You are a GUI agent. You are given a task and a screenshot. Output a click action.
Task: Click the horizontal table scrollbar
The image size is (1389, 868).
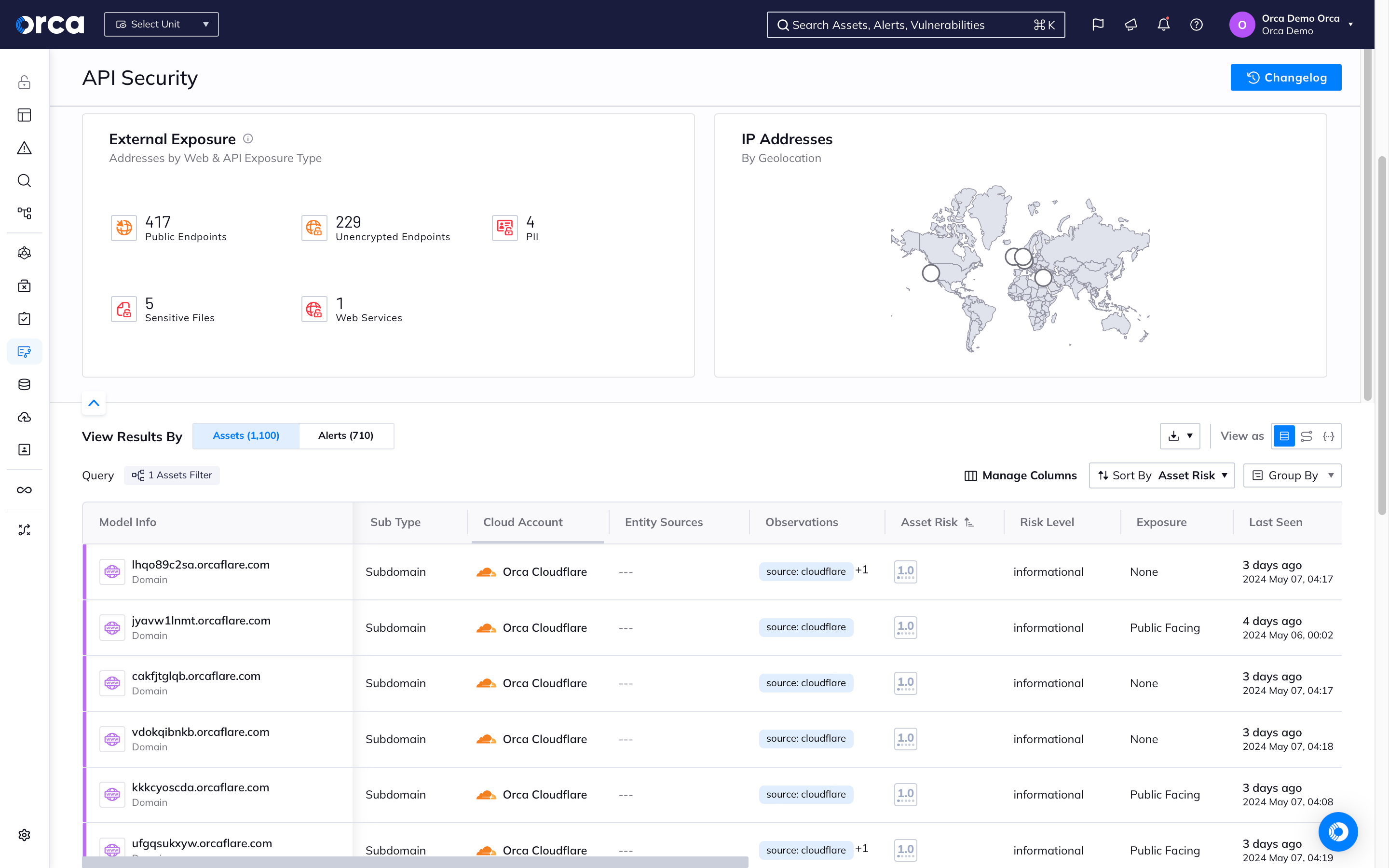click(x=415, y=862)
